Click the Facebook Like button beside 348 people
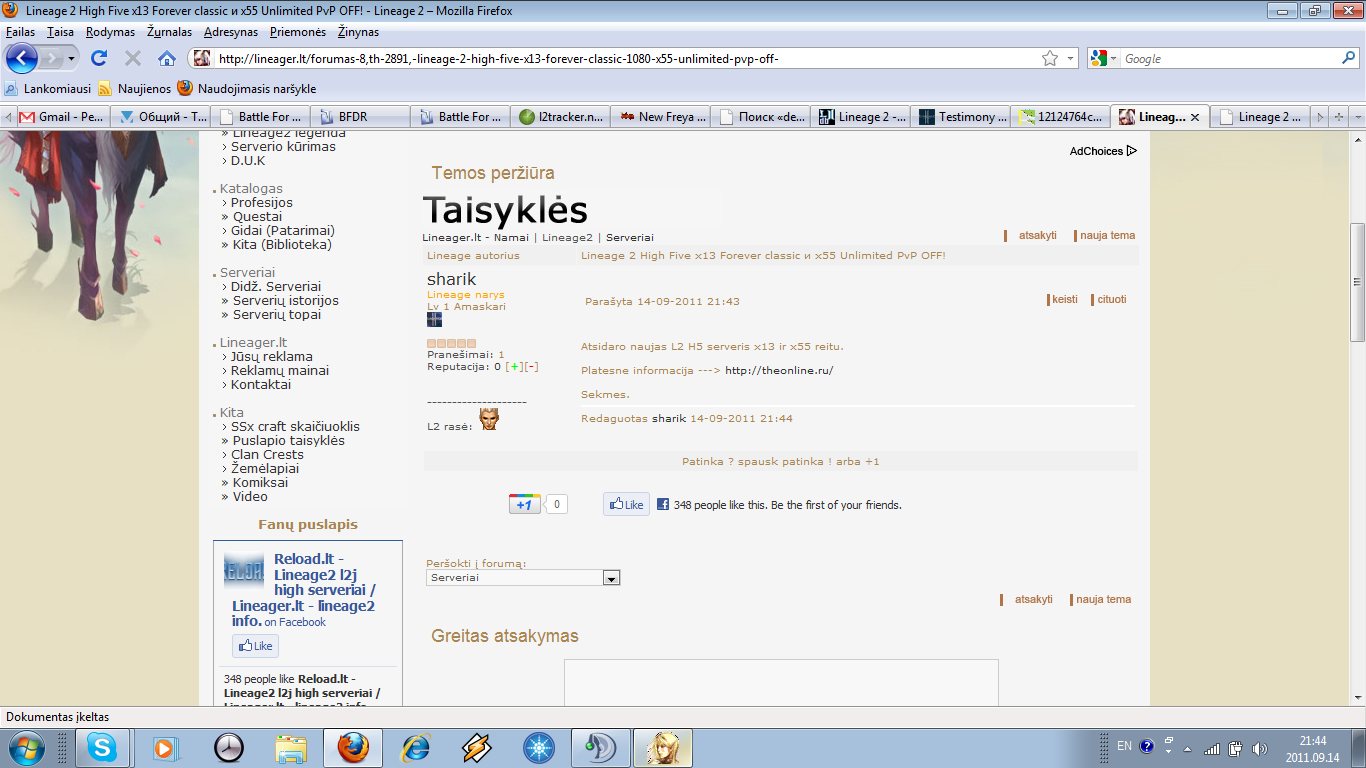 [x=627, y=505]
